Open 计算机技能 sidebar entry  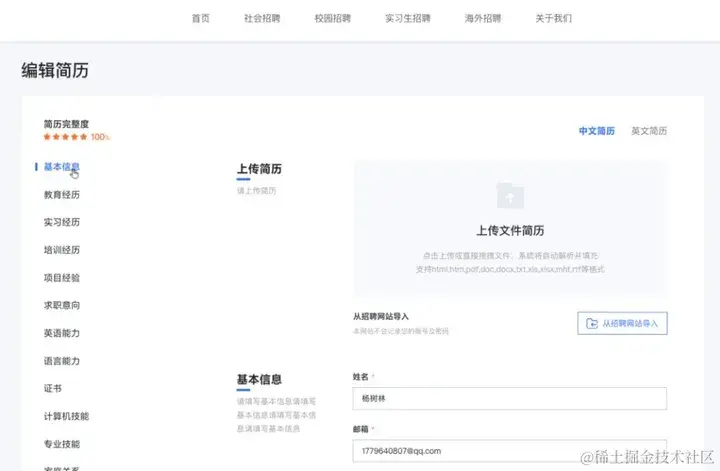66,416
